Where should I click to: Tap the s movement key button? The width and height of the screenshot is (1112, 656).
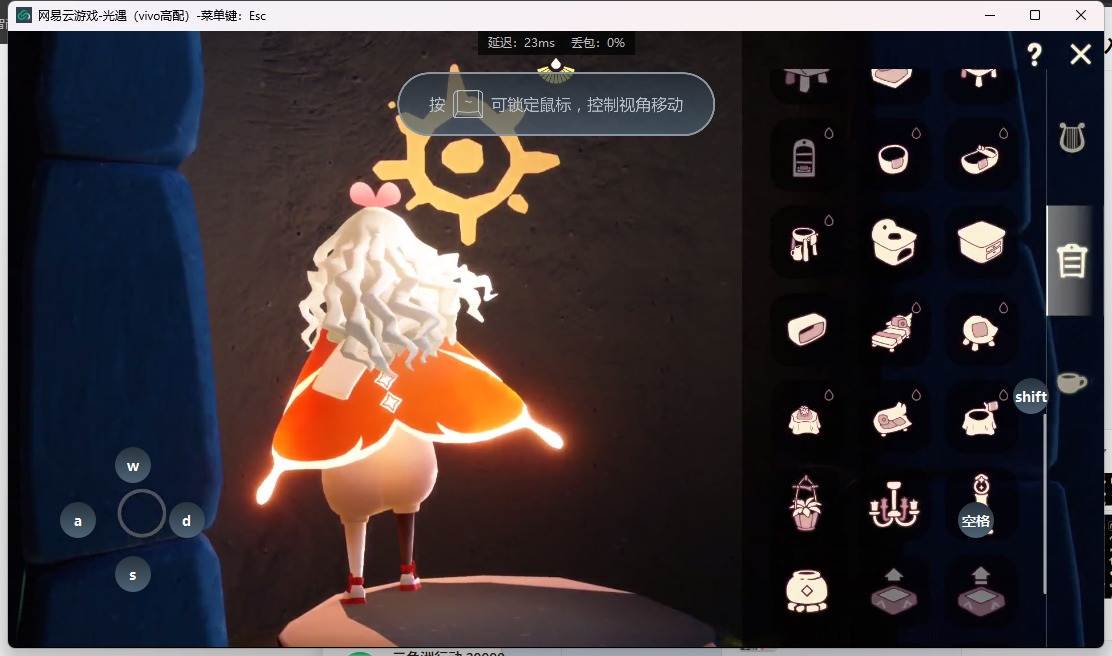133,574
